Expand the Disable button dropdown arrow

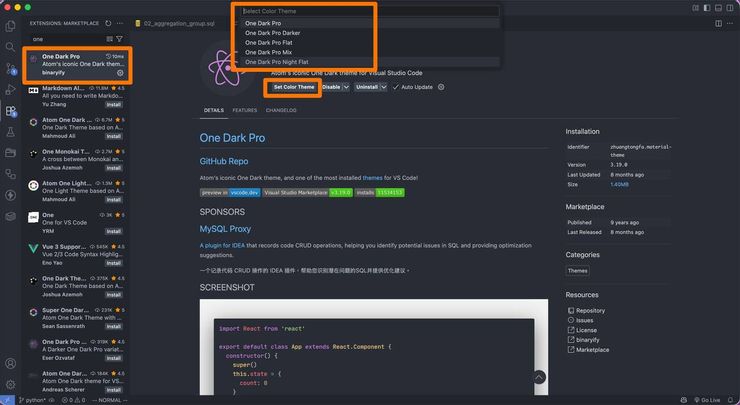tap(346, 87)
